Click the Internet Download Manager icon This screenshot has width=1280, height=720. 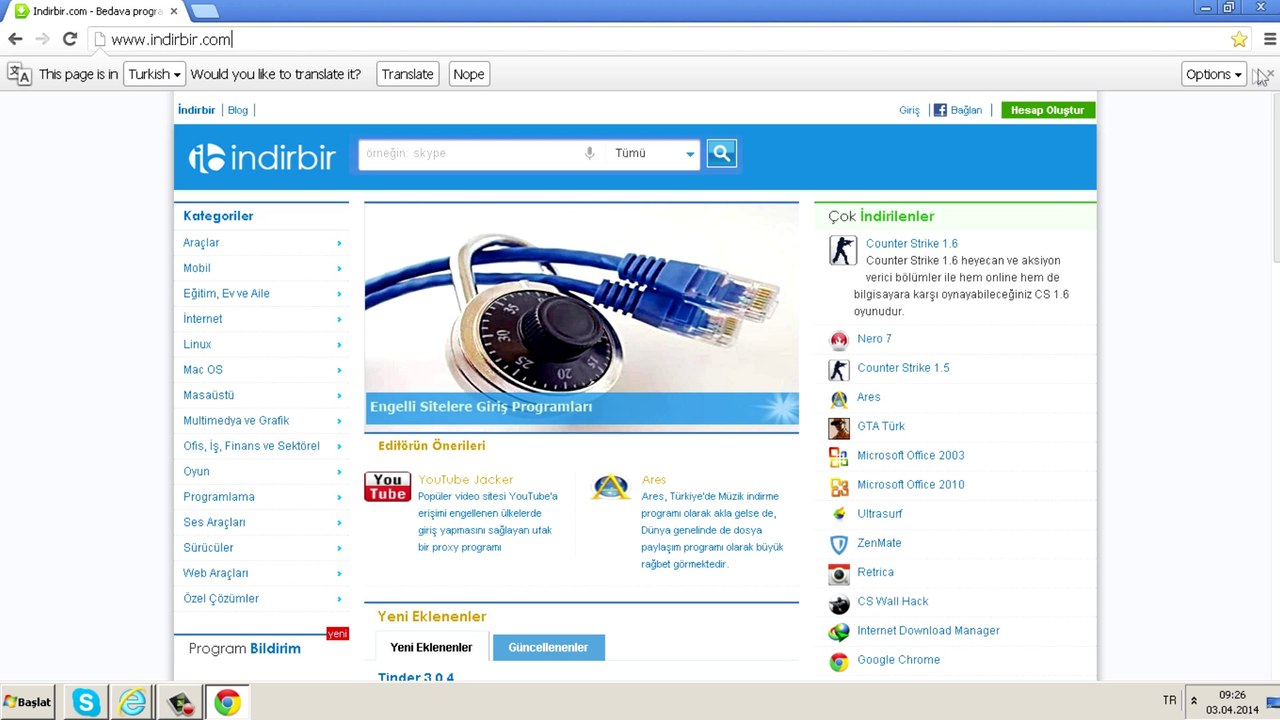coord(839,631)
